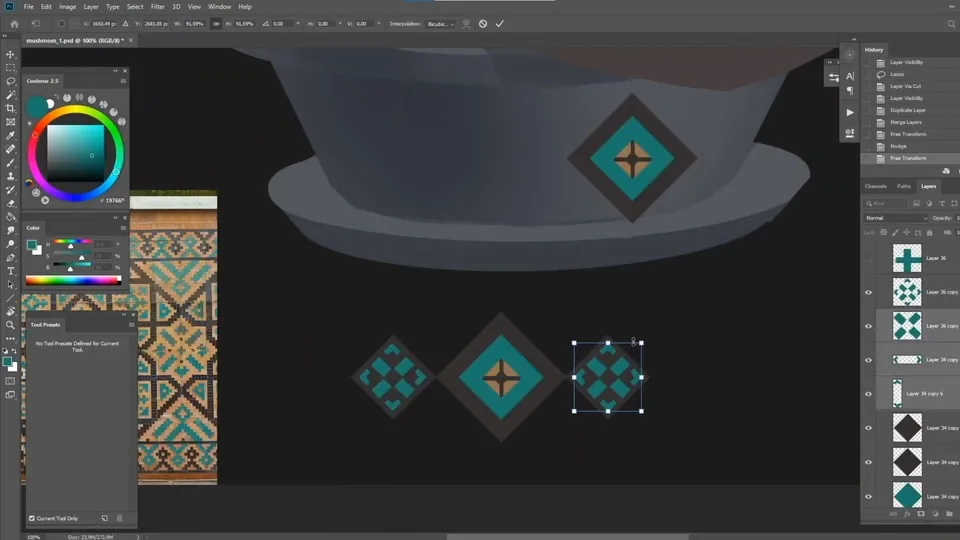This screenshot has height=540, width=960.
Task: Open the Filter menu
Action: (157, 7)
